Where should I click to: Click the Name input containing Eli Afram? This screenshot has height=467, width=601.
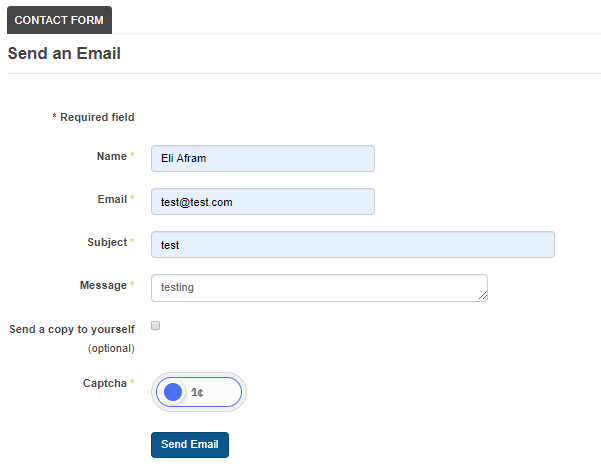point(263,158)
